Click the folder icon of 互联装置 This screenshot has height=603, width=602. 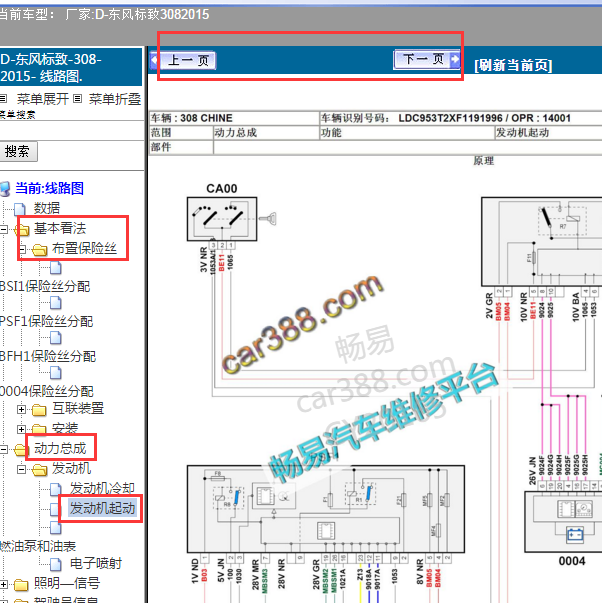[x=40, y=410]
